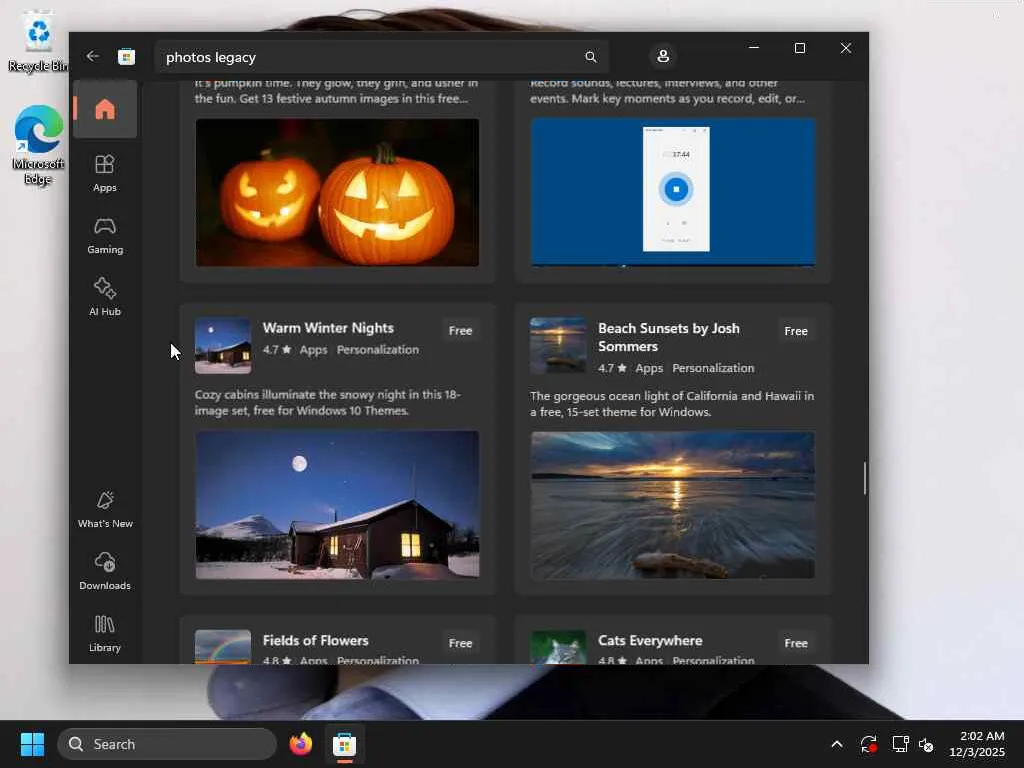The height and width of the screenshot is (768, 1024).
Task: Open Beach Sunsets by Josh Sommers title
Action: (669, 337)
